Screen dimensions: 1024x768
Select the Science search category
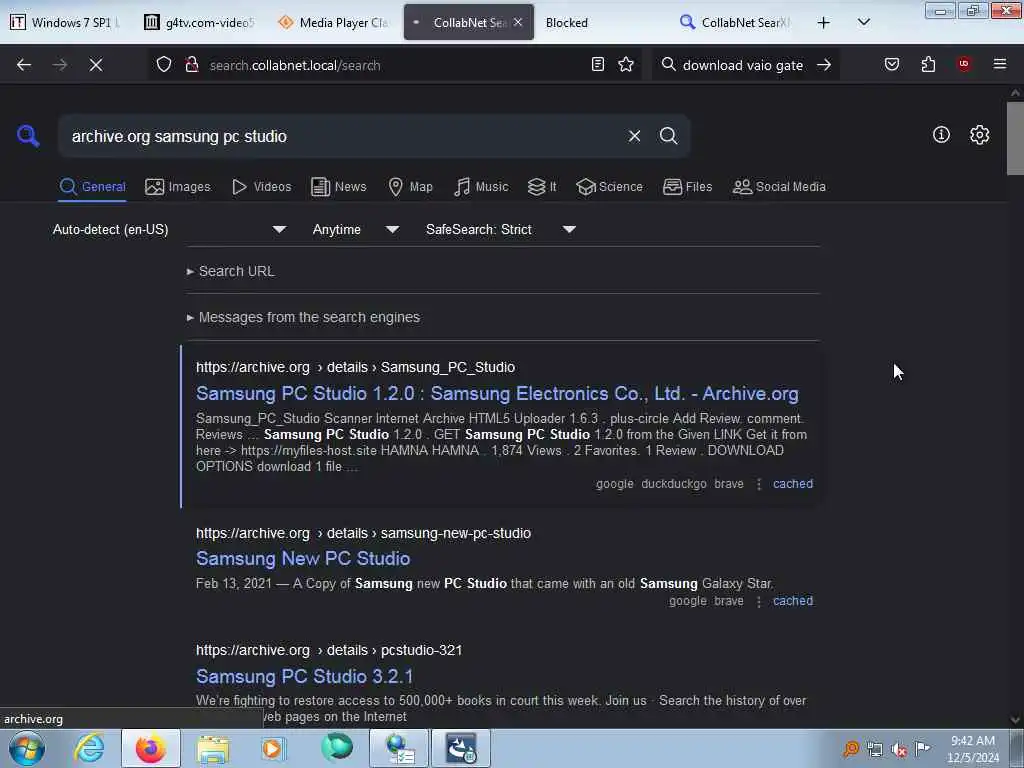coord(609,187)
